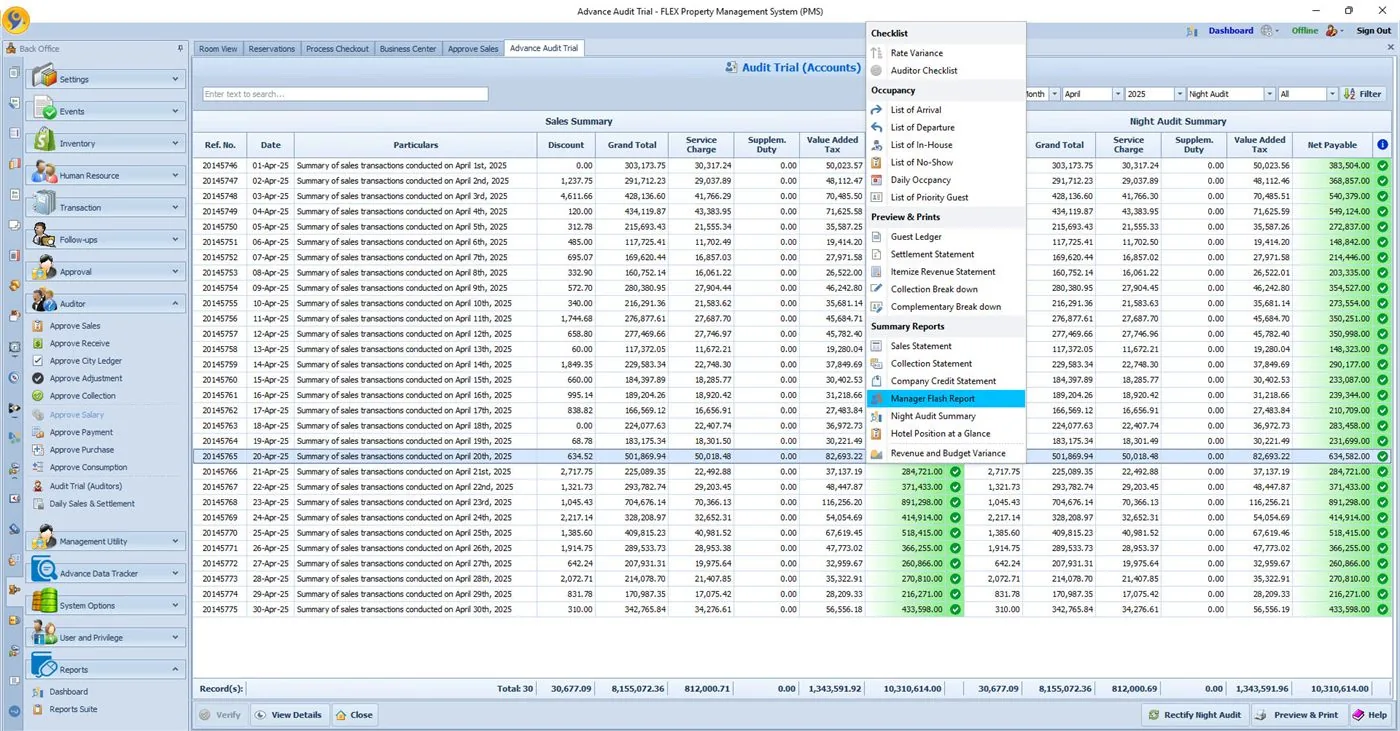The image size is (1400, 731).
Task: Click the Approve Adjustment dark check icon
Action: 38,378
